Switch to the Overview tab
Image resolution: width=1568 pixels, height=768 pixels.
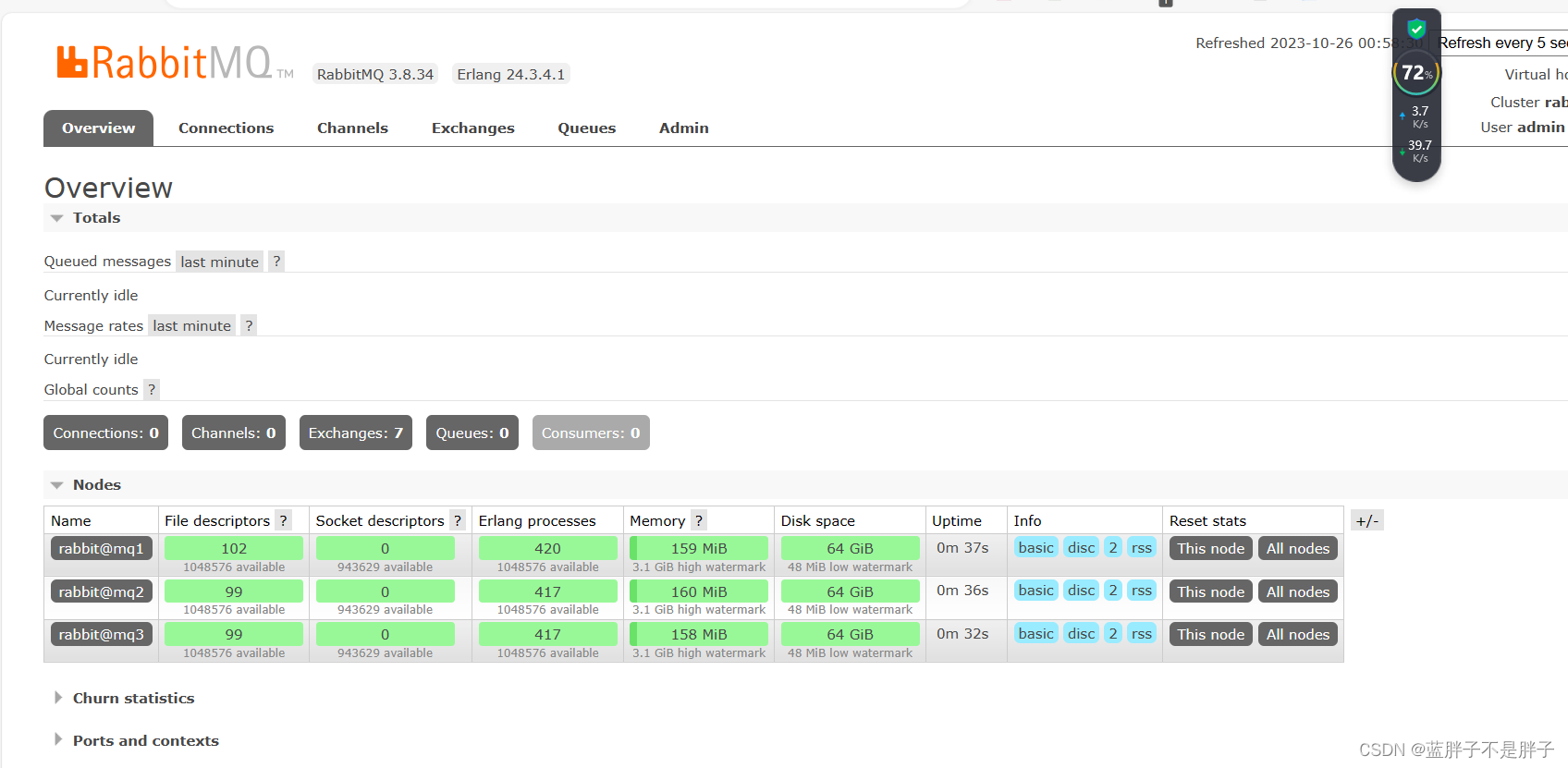point(98,128)
